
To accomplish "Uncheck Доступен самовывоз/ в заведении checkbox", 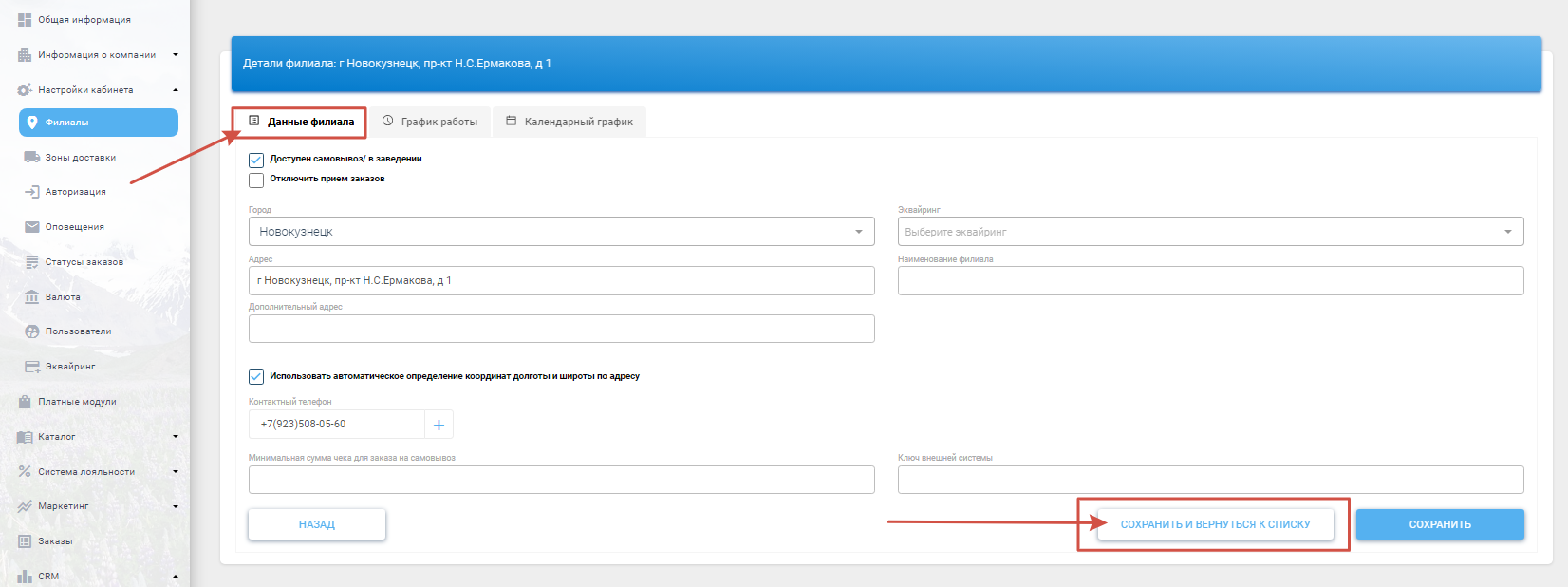I will point(256,160).
